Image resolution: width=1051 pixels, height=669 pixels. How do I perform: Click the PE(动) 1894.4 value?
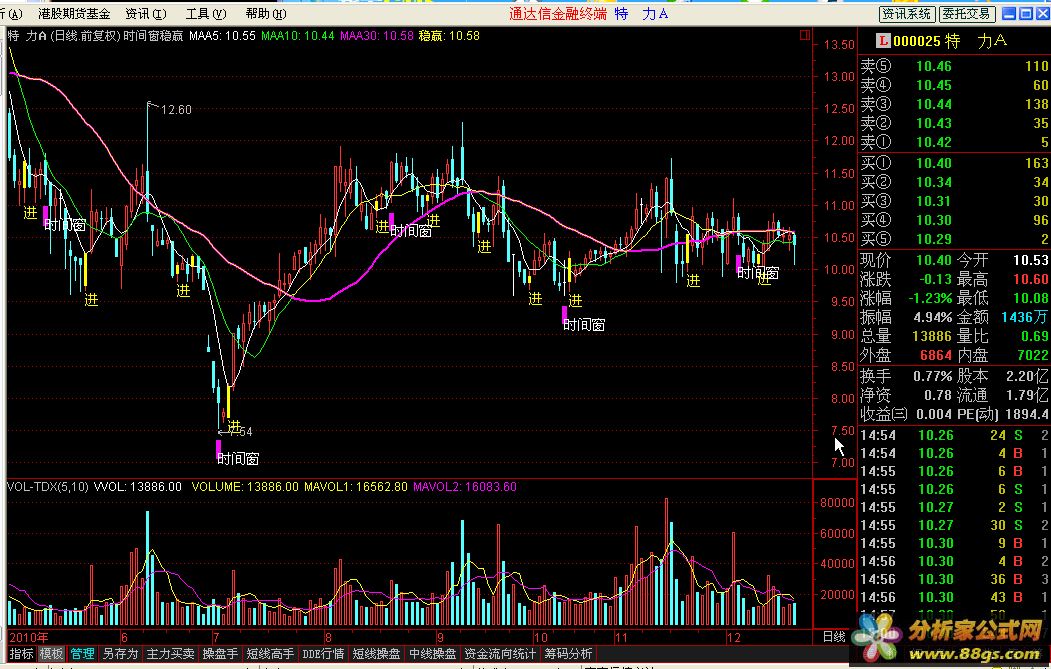tap(1026, 414)
